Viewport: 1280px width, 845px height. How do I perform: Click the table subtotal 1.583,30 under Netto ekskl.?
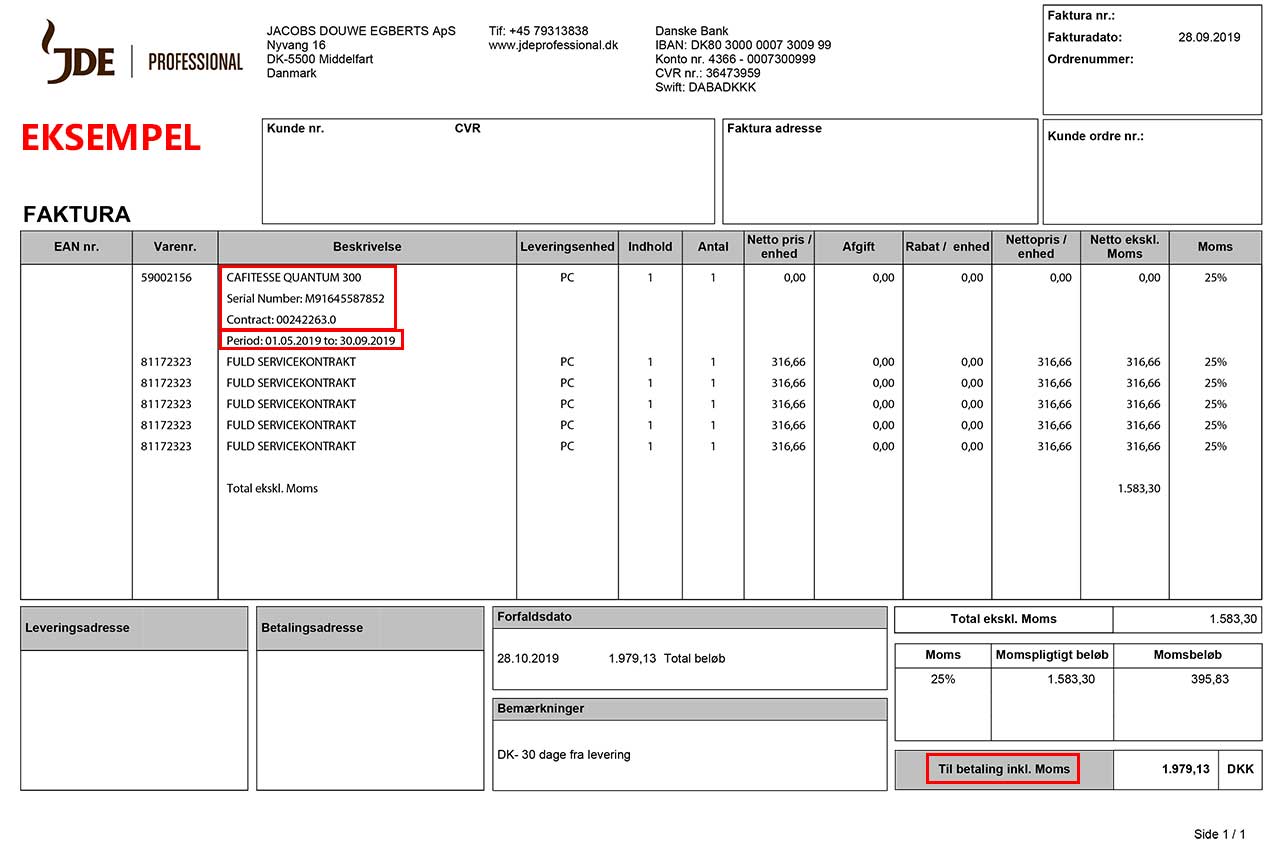point(1139,489)
